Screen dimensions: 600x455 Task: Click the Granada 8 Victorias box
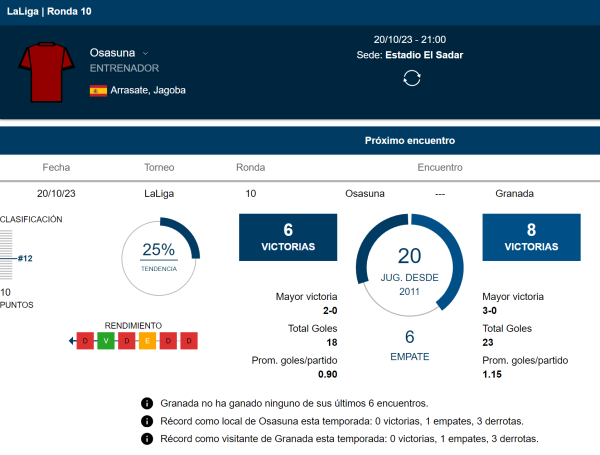pos(531,236)
